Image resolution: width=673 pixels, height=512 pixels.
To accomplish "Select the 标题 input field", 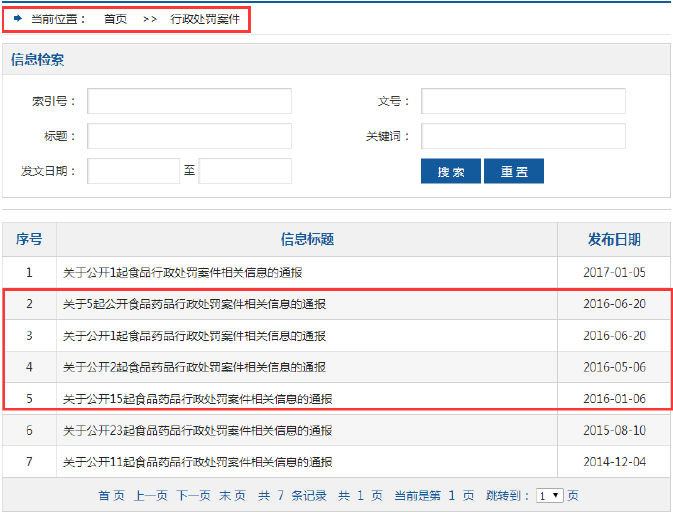I will [x=189, y=136].
